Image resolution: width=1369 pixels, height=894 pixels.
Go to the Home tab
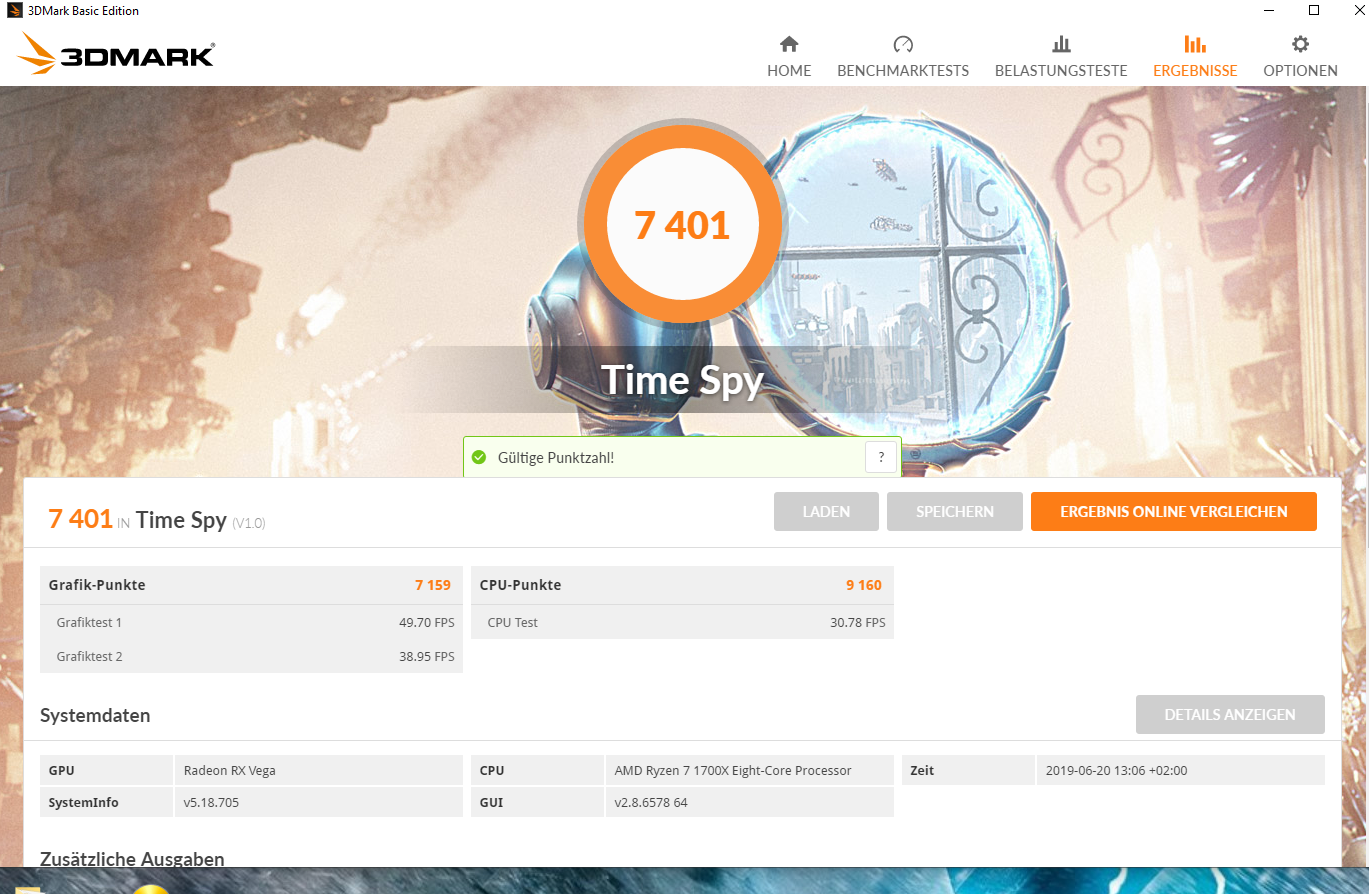coord(789,57)
